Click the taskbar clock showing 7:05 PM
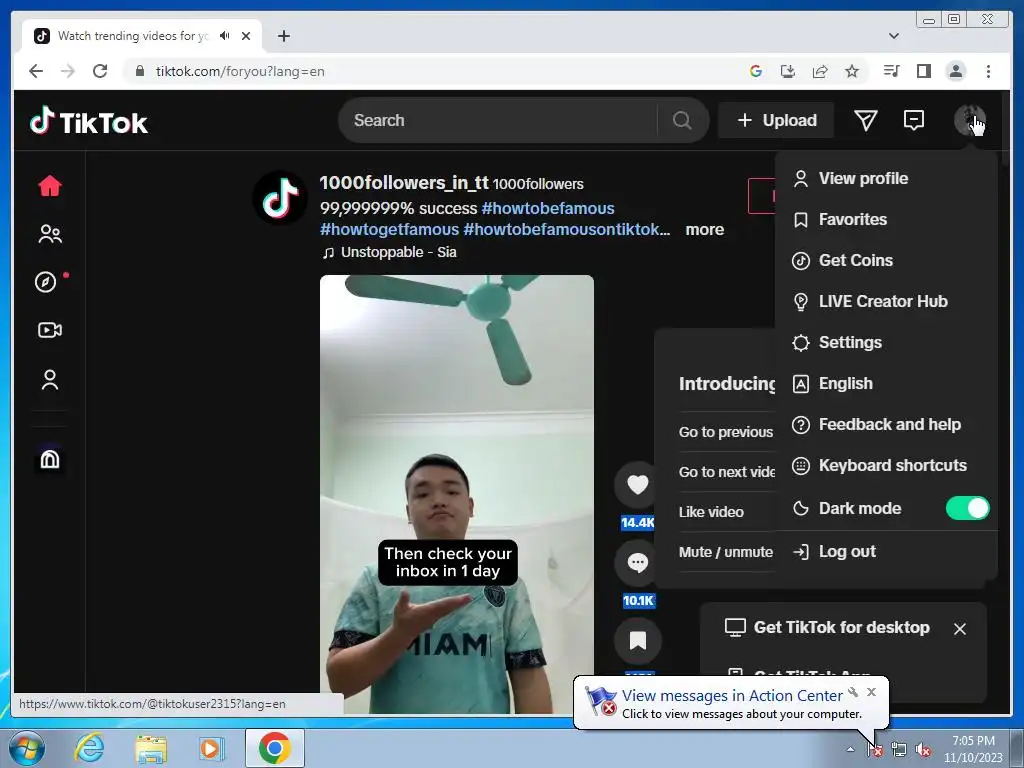Image resolution: width=1024 pixels, height=768 pixels. pyautogui.click(x=973, y=749)
